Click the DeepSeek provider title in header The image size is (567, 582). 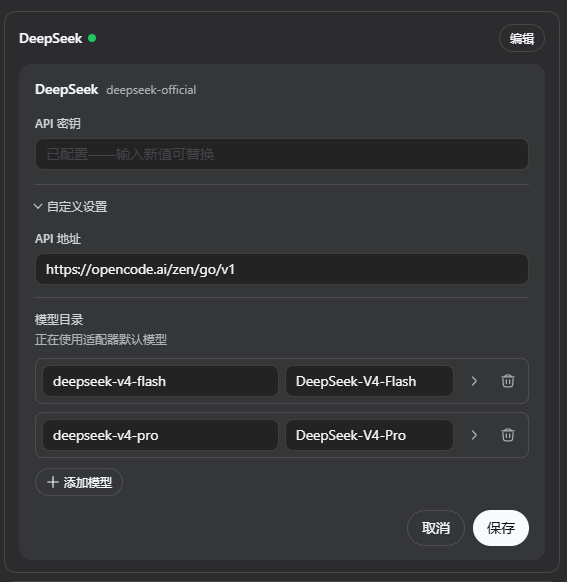click(x=50, y=38)
